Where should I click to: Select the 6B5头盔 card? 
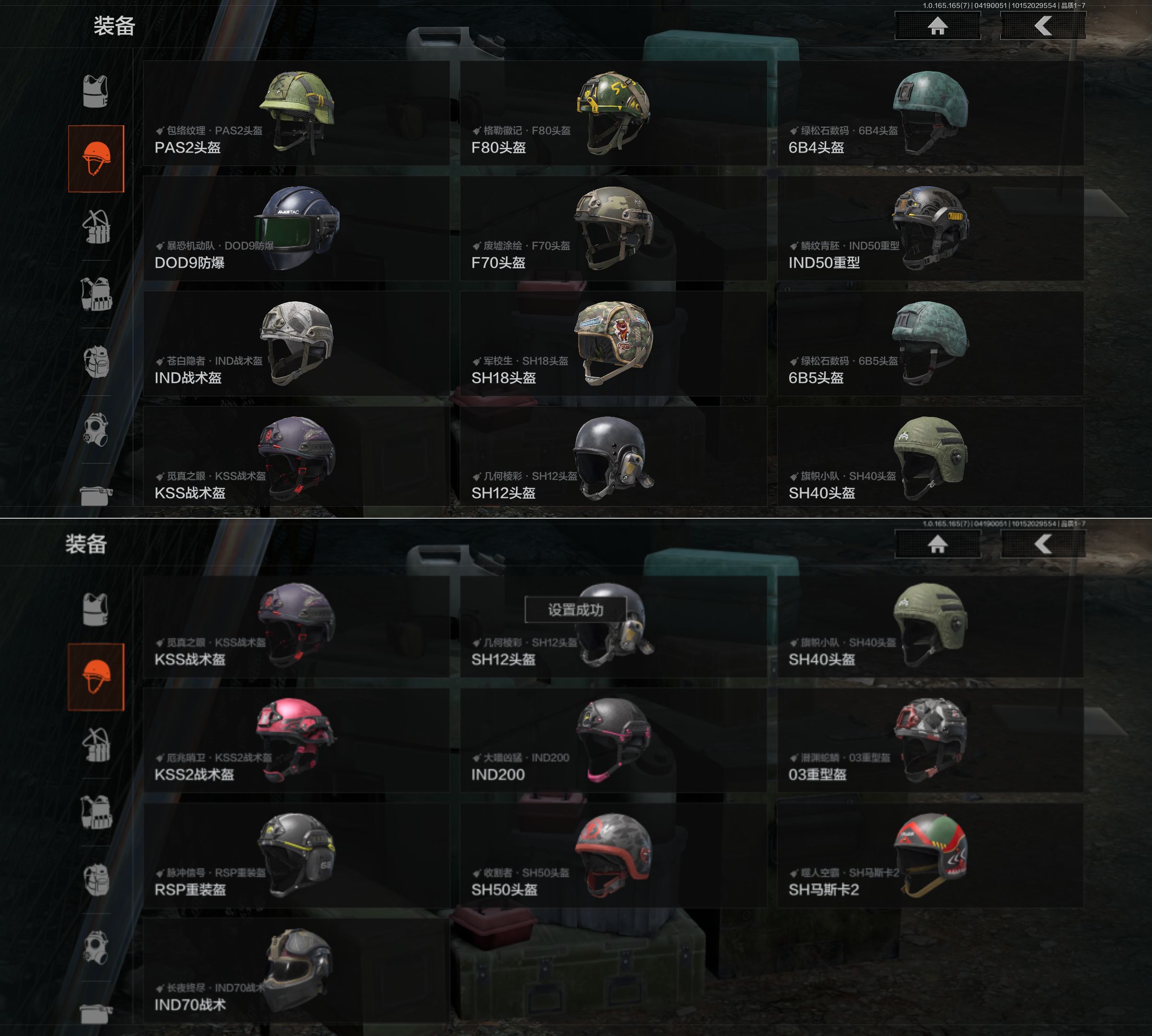(x=931, y=343)
